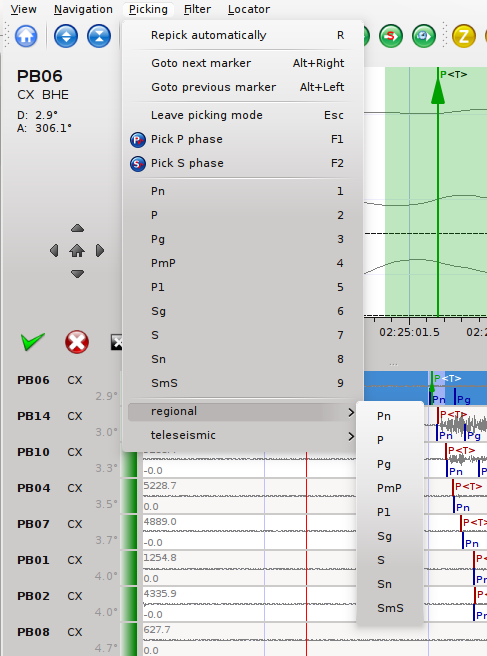Select SmS in the regional submenu

click(390, 608)
